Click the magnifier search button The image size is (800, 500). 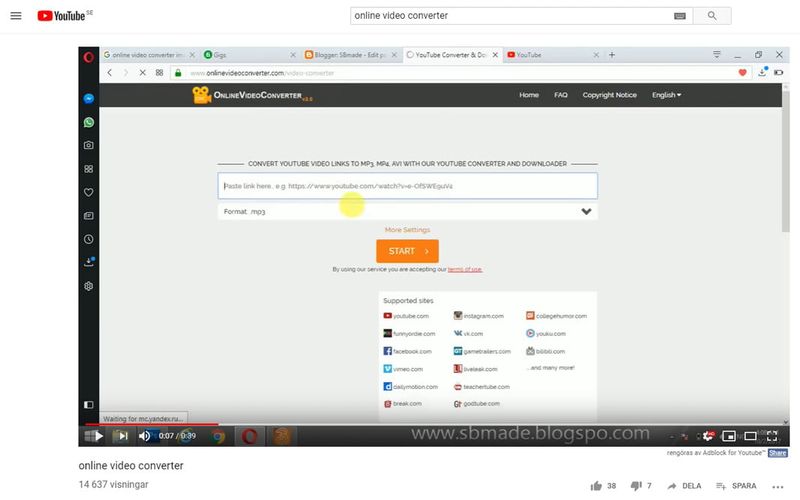[x=712, y=16]
